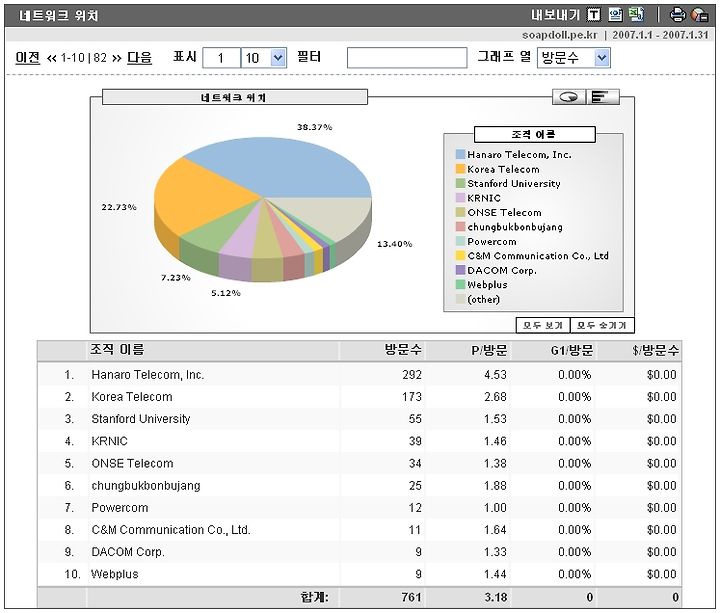Viewport: 720px width, 613px height.
Task: Click the total average 3.18 value
Action: pos(496,597)
